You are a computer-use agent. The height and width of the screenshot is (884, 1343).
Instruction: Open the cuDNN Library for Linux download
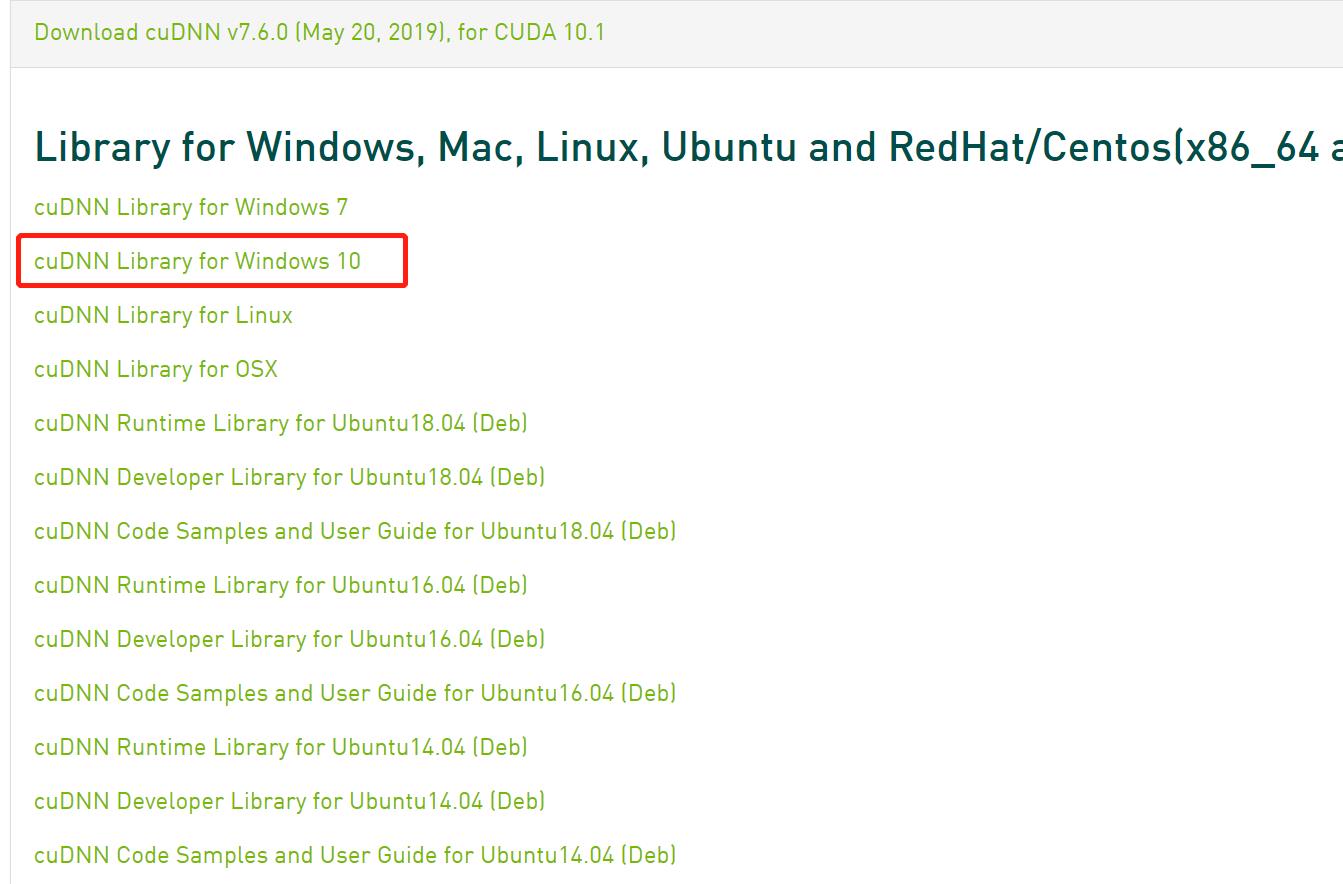tap(163, 315)
